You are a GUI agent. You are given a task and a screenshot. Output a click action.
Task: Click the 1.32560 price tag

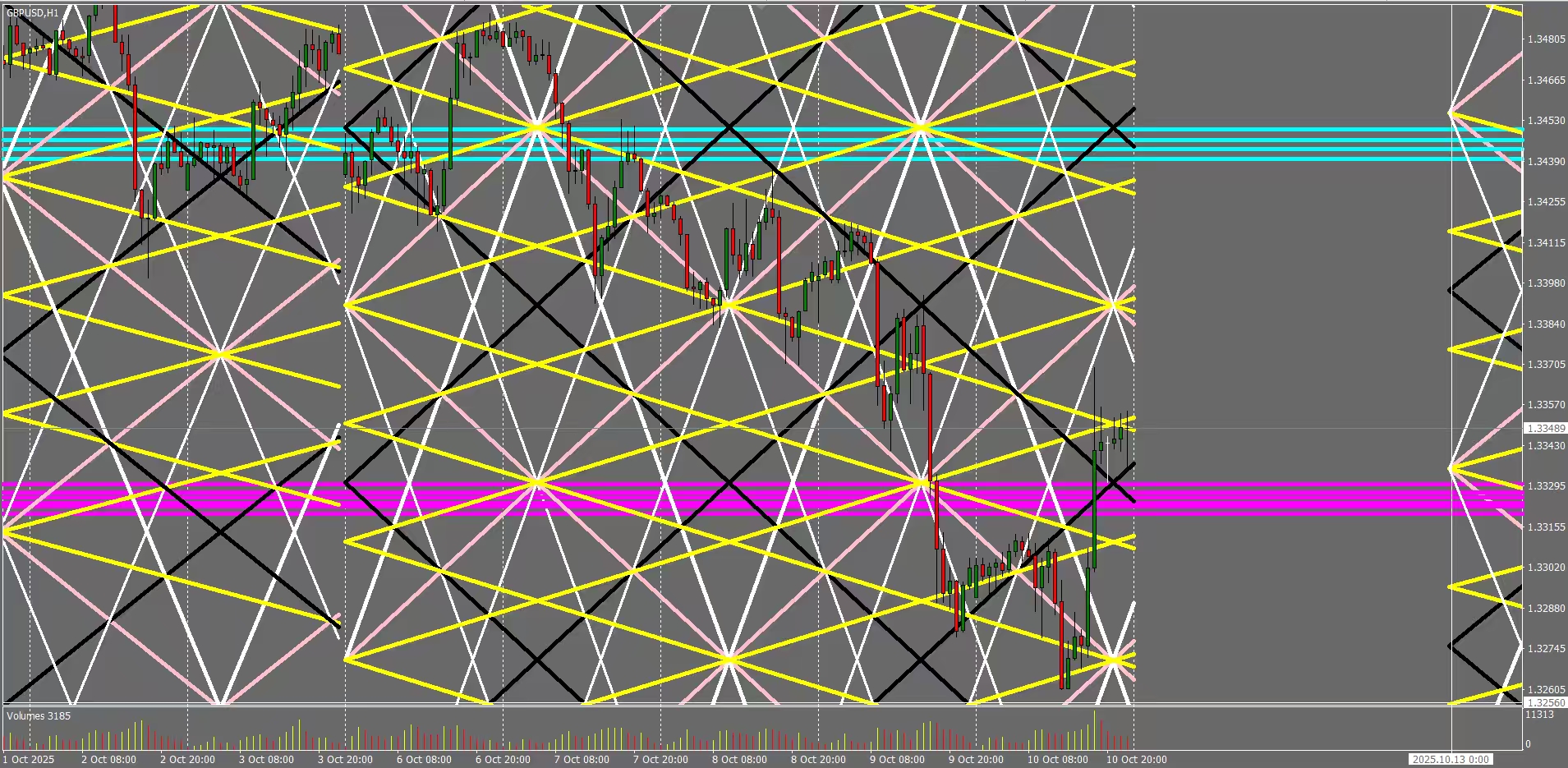(x=1545, y=703)
